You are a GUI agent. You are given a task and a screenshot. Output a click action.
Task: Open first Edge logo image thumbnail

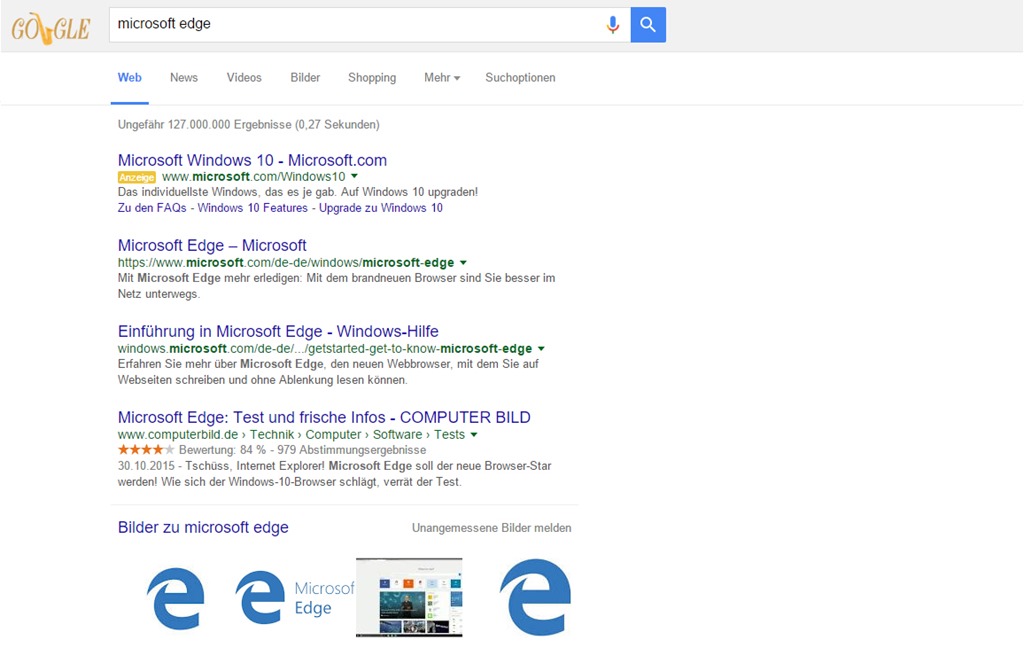pos(175,598)
